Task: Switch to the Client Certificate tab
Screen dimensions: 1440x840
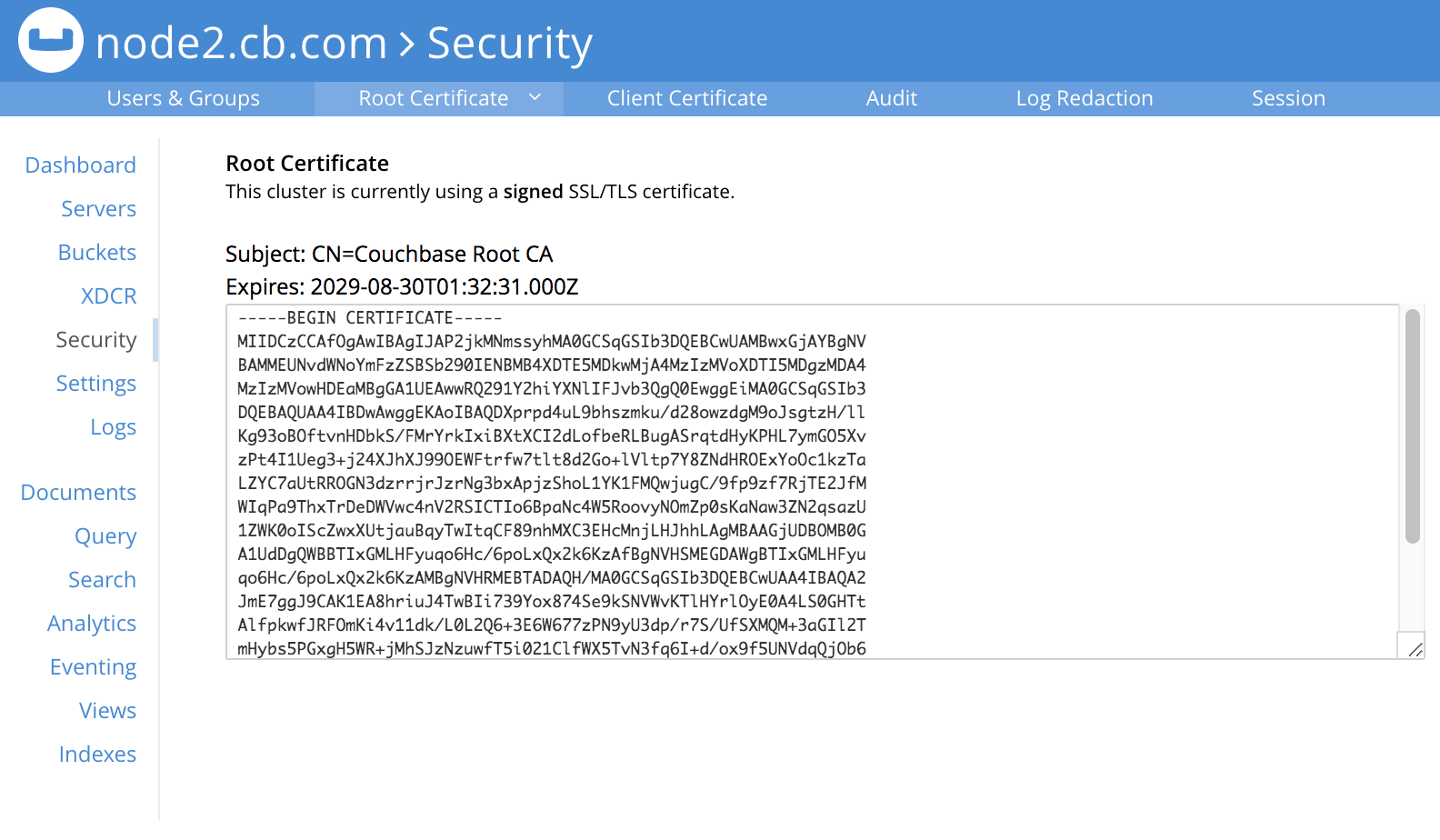Action: point(687,98)
